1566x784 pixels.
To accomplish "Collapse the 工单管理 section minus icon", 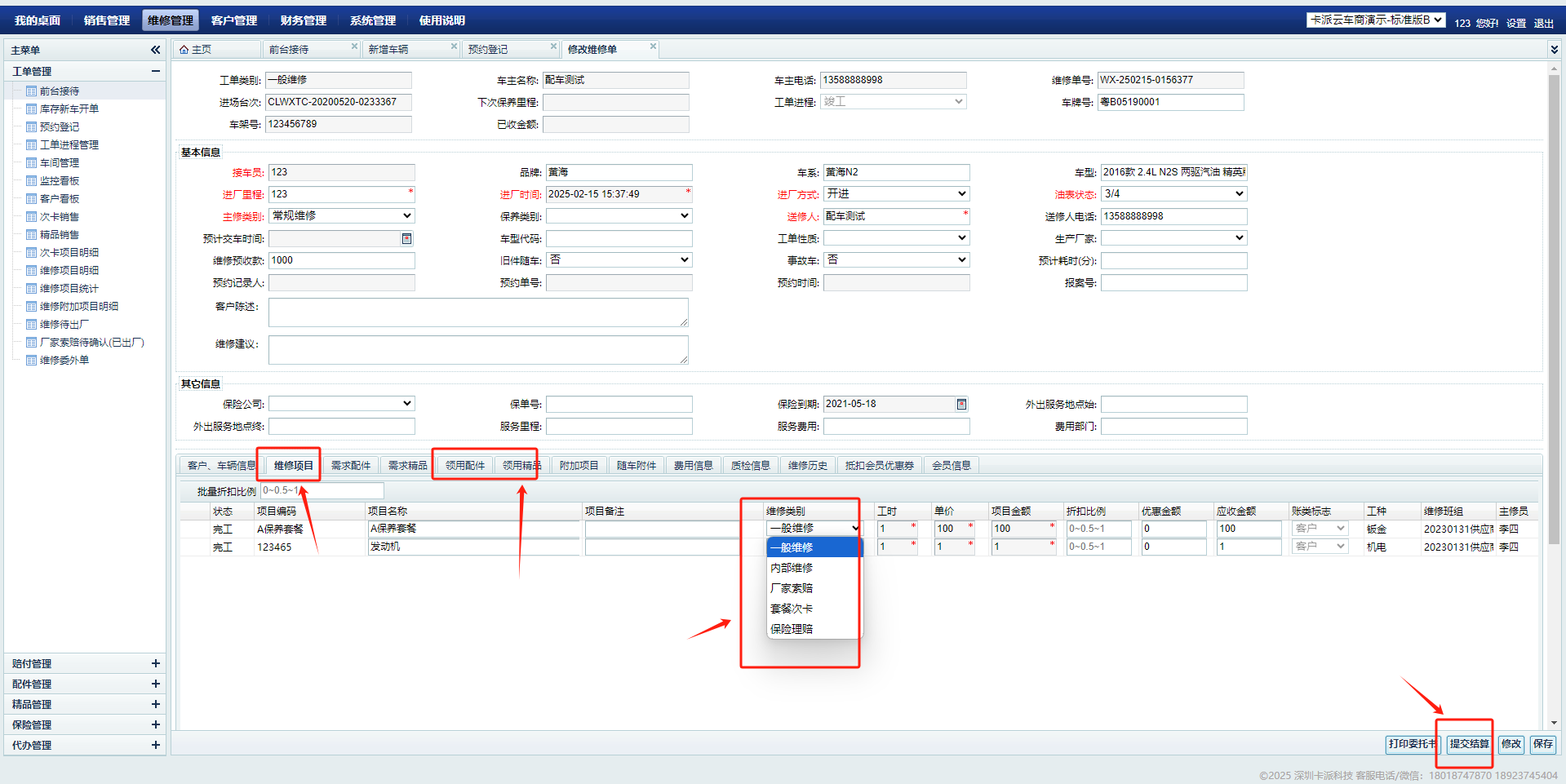I will [x=155, y=71].
